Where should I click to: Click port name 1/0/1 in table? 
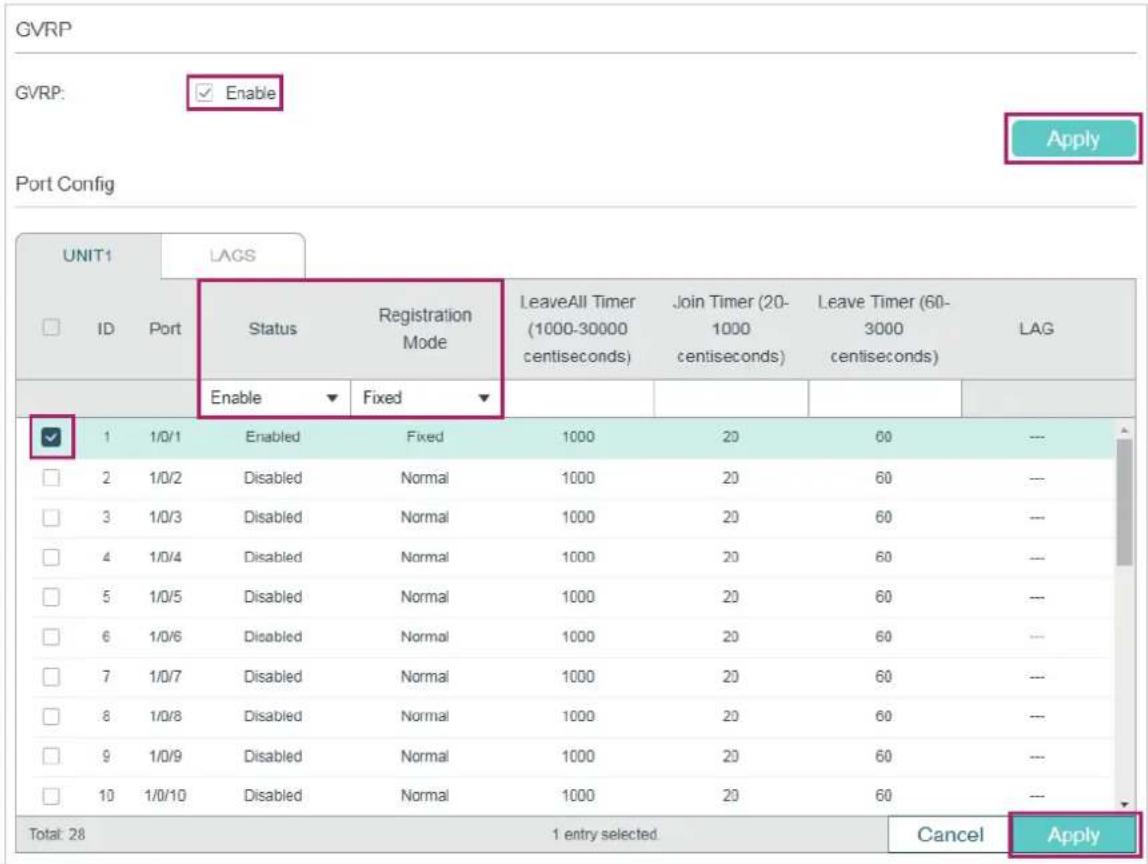pyautogui.click(x=165, y=437)
